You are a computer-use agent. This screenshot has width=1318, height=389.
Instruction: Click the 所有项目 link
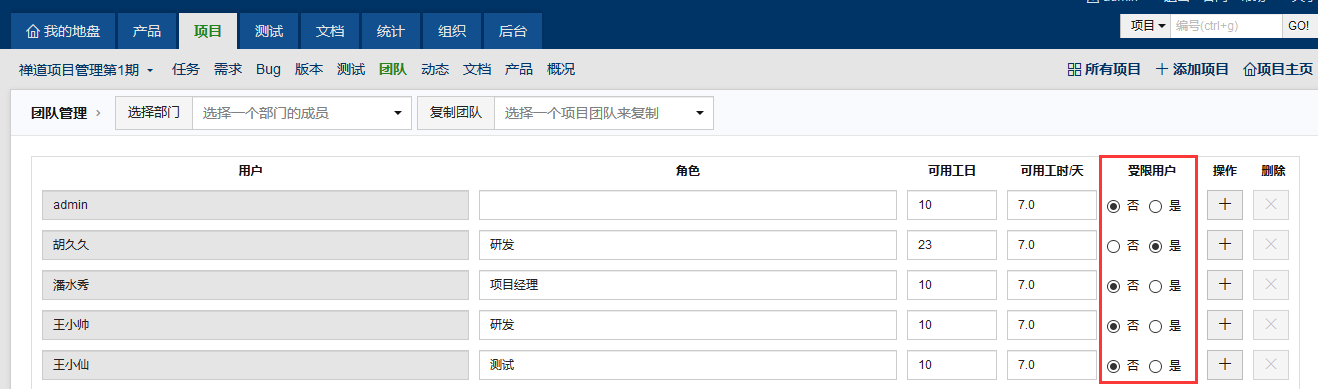(1104, 70)
